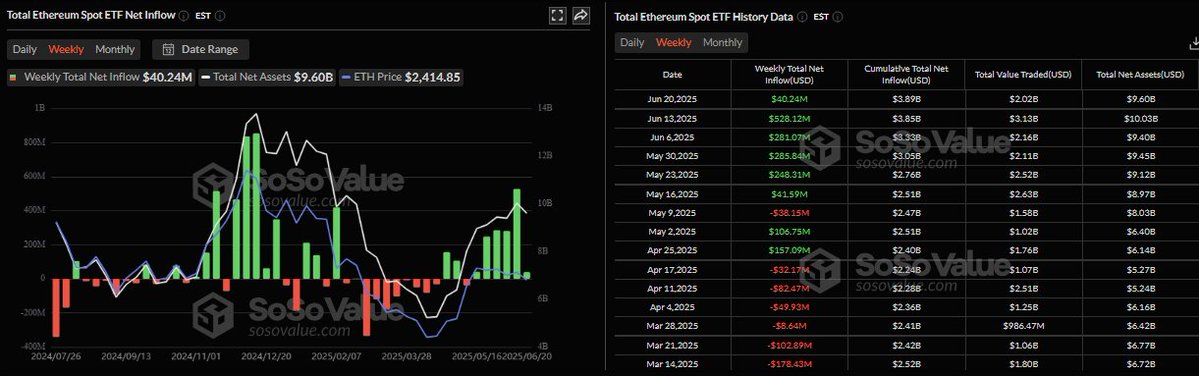This screenshot has height=376, width=1199.
Task: Open the Date Range picker
Action: [200, 49]
